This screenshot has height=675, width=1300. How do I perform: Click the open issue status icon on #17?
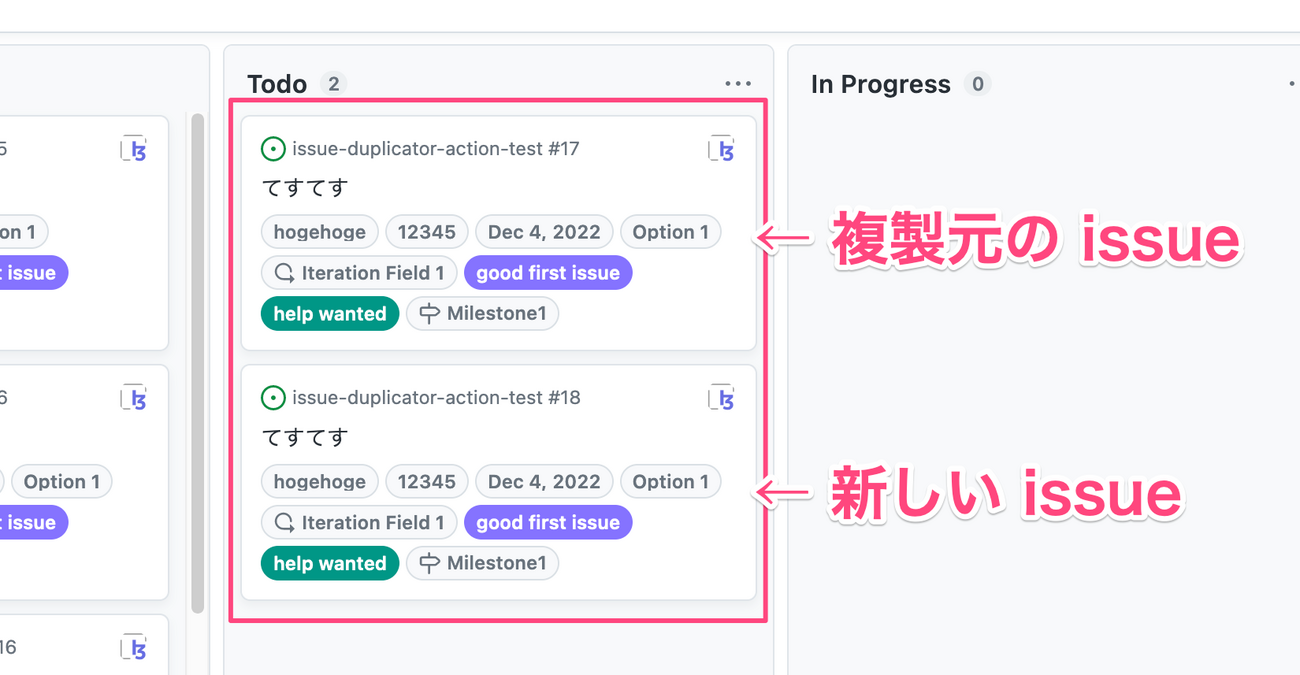pos(273,149)
